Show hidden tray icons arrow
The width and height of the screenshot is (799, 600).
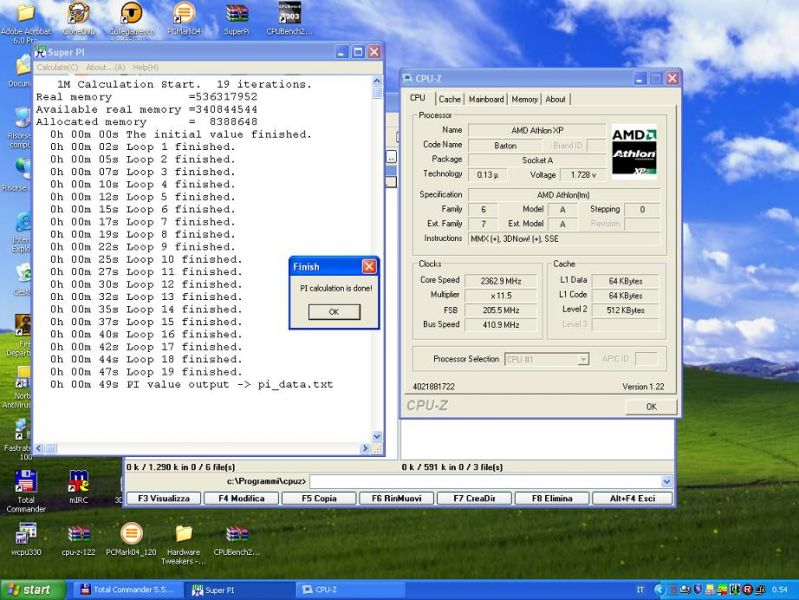[658, 590]
